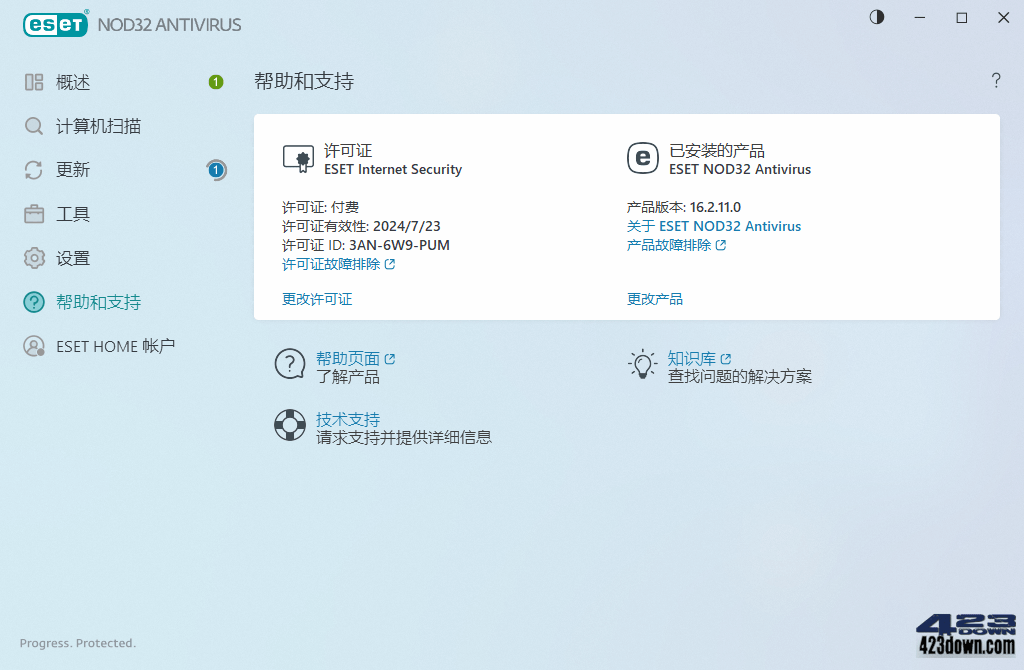Viewport: 1024px width, 670px height.
Task: Open 工具 using the toolbox icon
Action: pos(33,213)
